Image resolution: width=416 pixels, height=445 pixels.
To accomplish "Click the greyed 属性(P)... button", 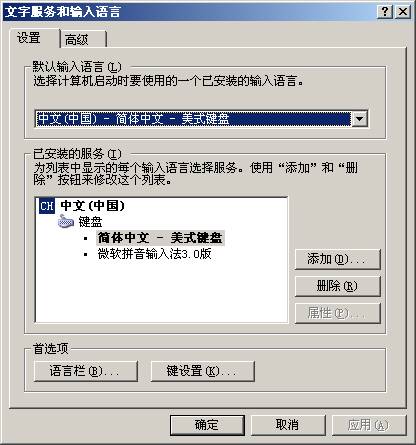I will 337,313.
